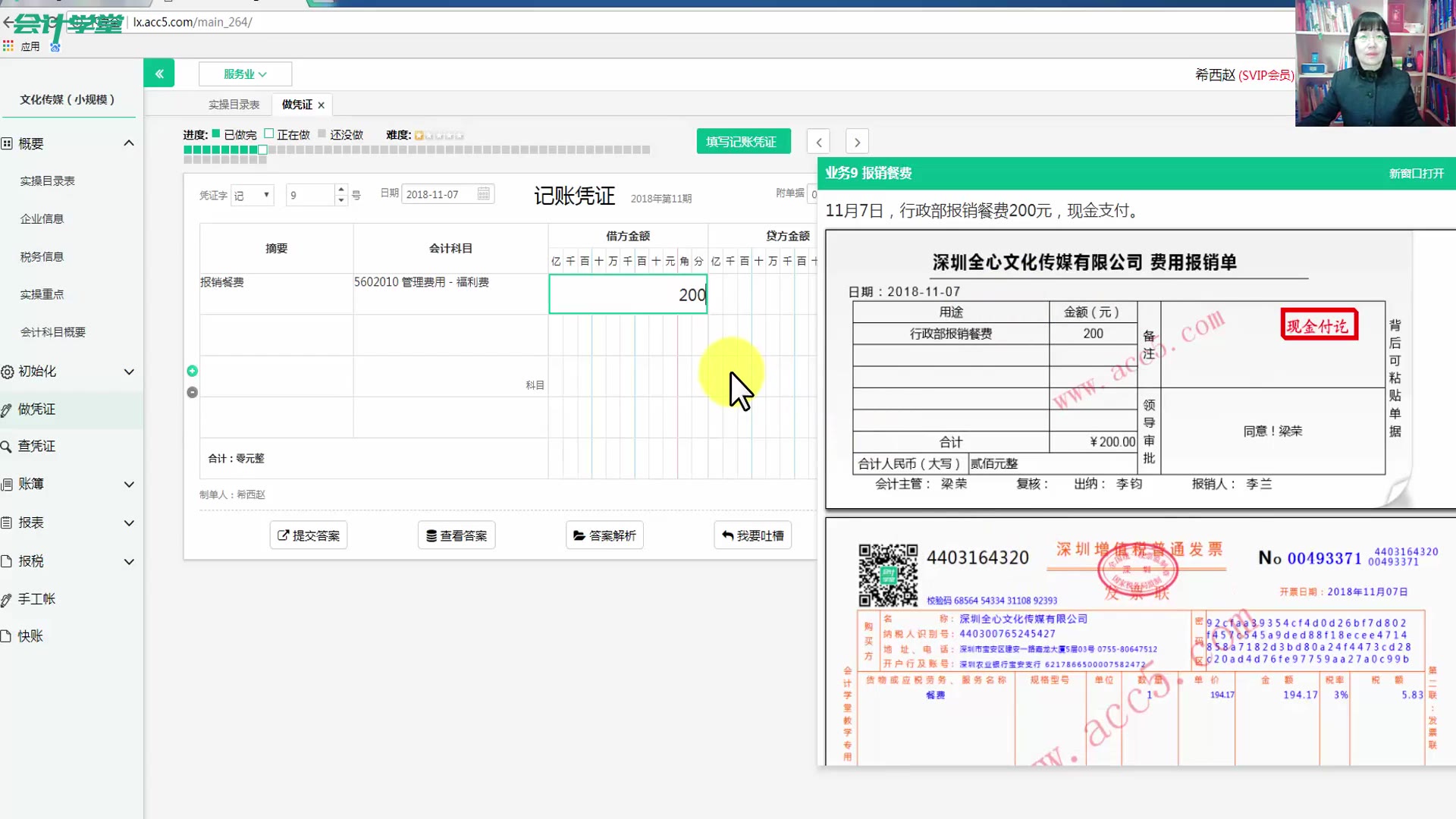Open the 做凭证 section in the sidebar
This screenshot has height=819, width=1456.
tap(38, 409)
